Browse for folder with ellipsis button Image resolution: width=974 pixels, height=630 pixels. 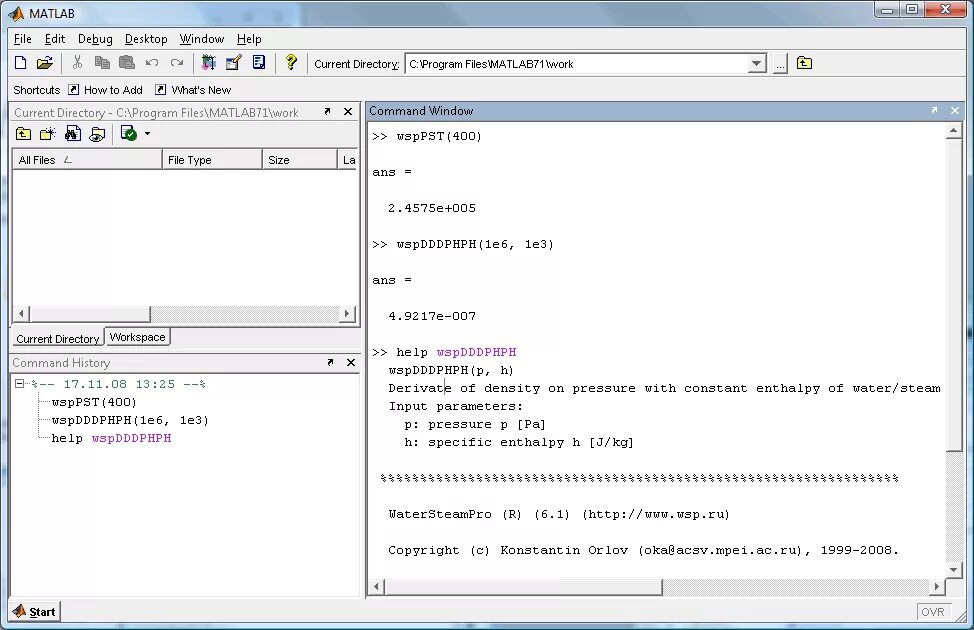coord(780,64)
